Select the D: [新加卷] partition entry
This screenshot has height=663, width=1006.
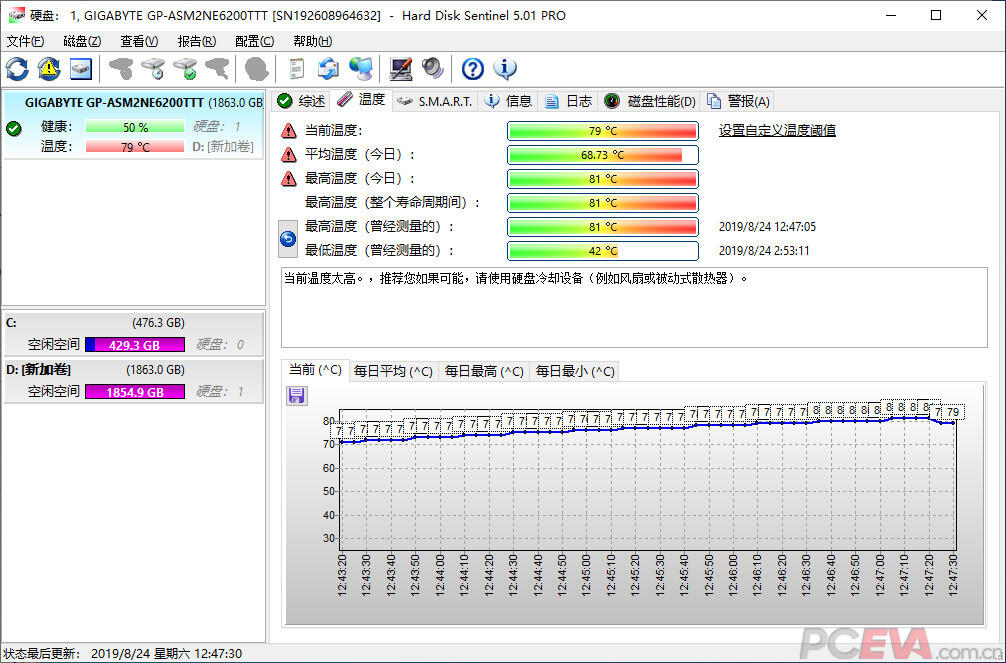[x=133, y=381]
